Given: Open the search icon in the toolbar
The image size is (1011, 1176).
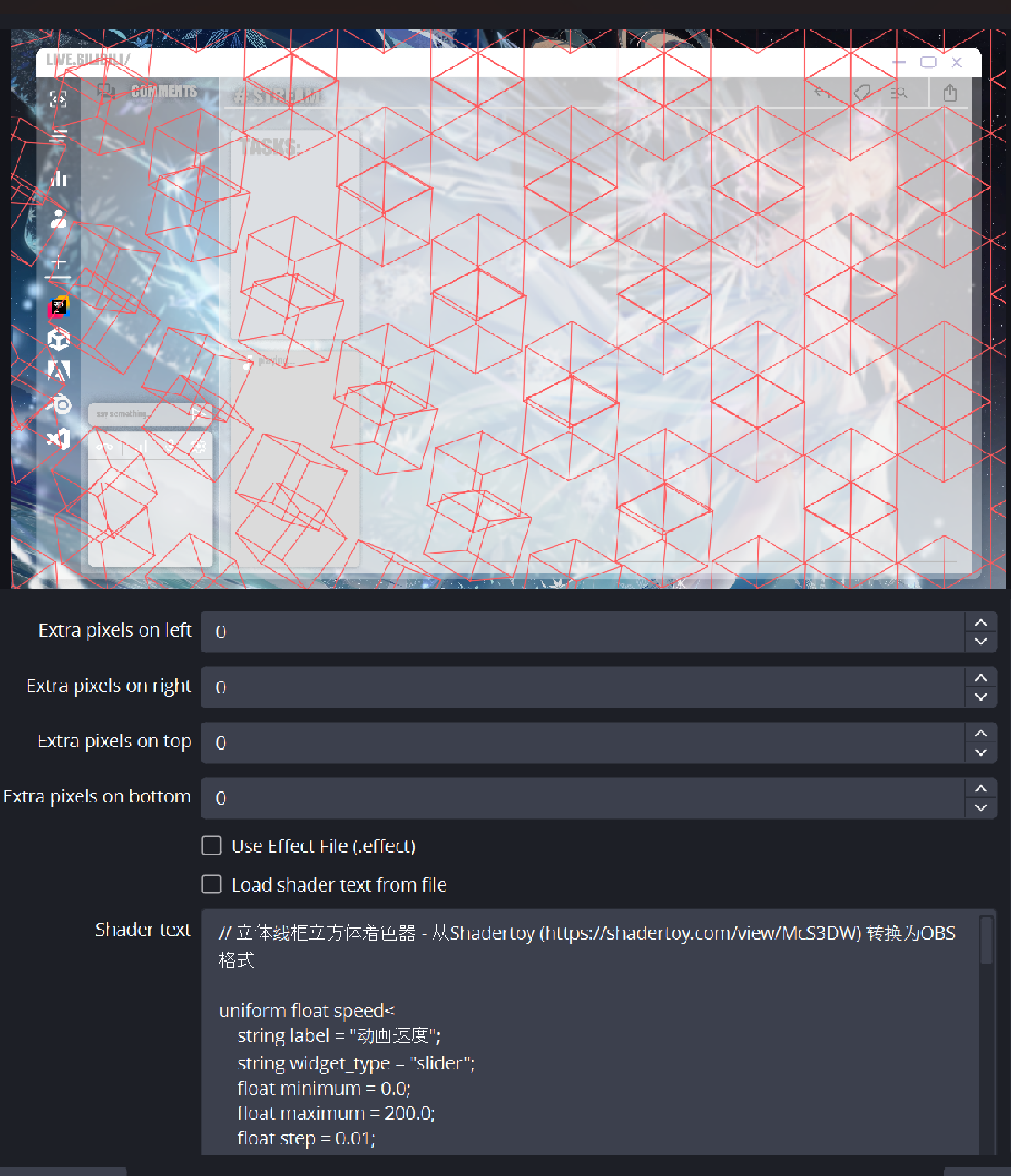Looking at the screenshot, I should coord(898,92).
